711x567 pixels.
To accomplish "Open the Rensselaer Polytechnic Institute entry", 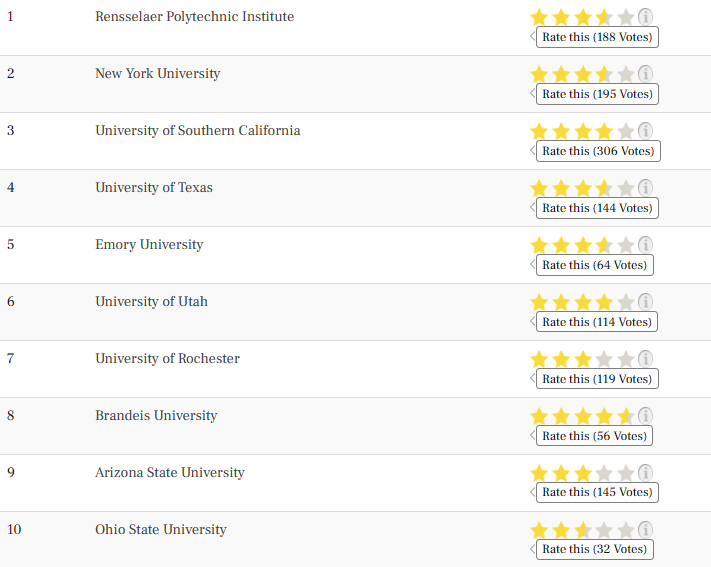I will [x=195, y=17].
